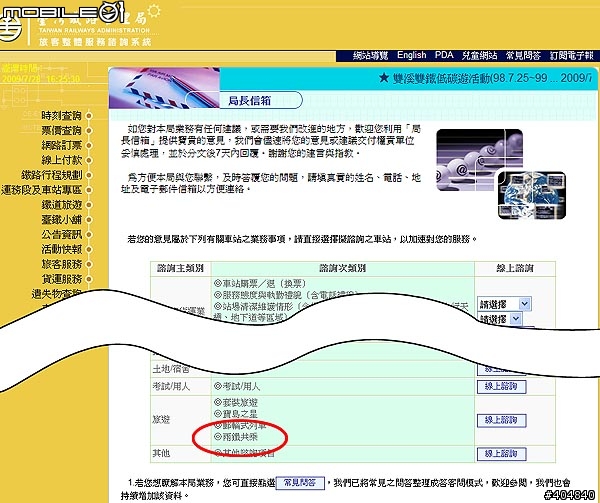The width and height of the screenshot is (600, 503).
Task: Click the bullet icon beside 票價查詢
Action: [x=89, y=130]
